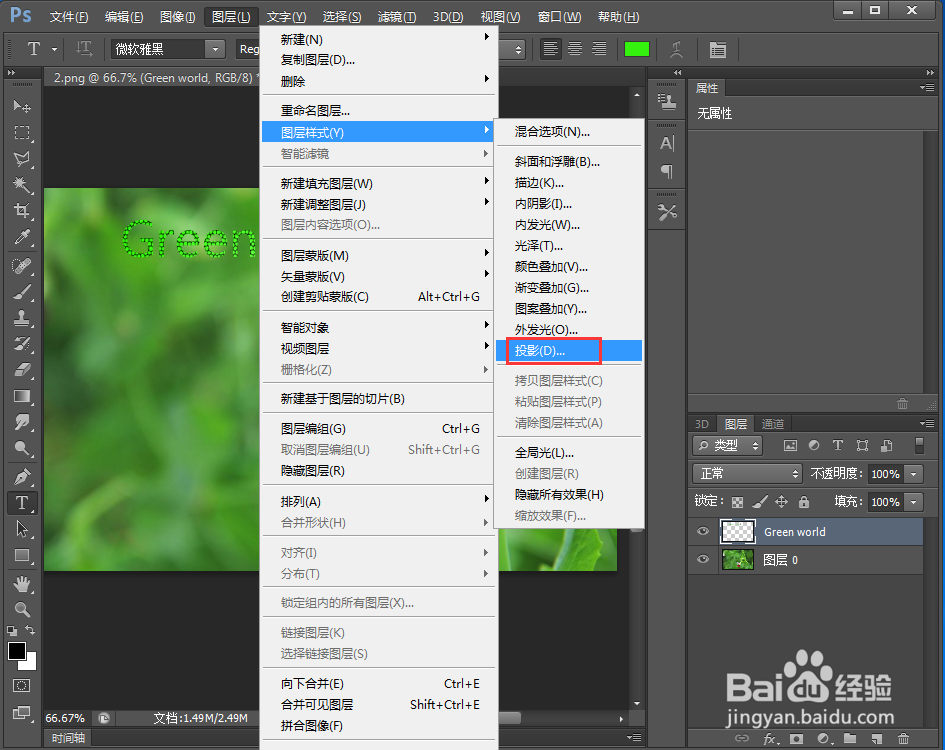Select the Brush tool
Viewport: 945px width, 750px height.
[x=22, y=292]
